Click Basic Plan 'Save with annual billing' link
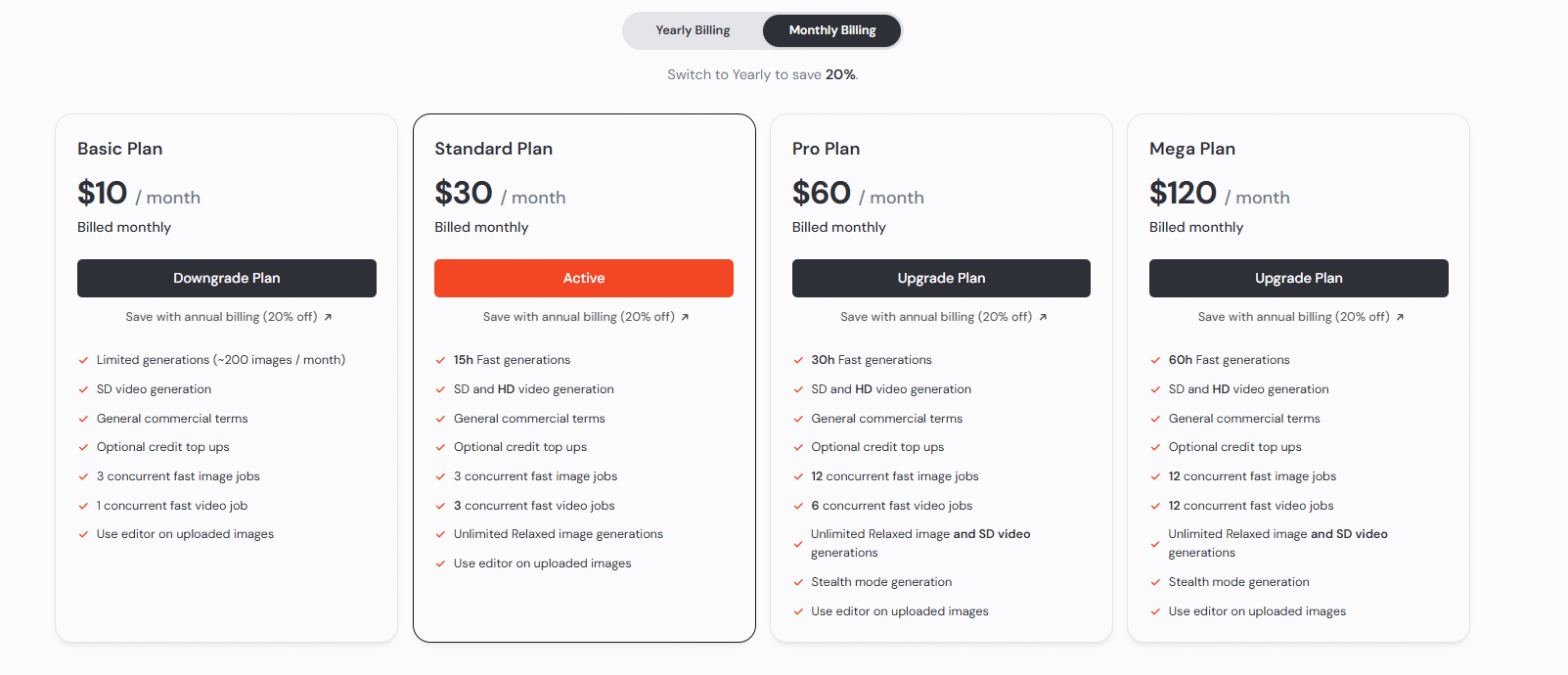Image resolution: width=1568 pixels, height=675 pixels. click(221, 317)
